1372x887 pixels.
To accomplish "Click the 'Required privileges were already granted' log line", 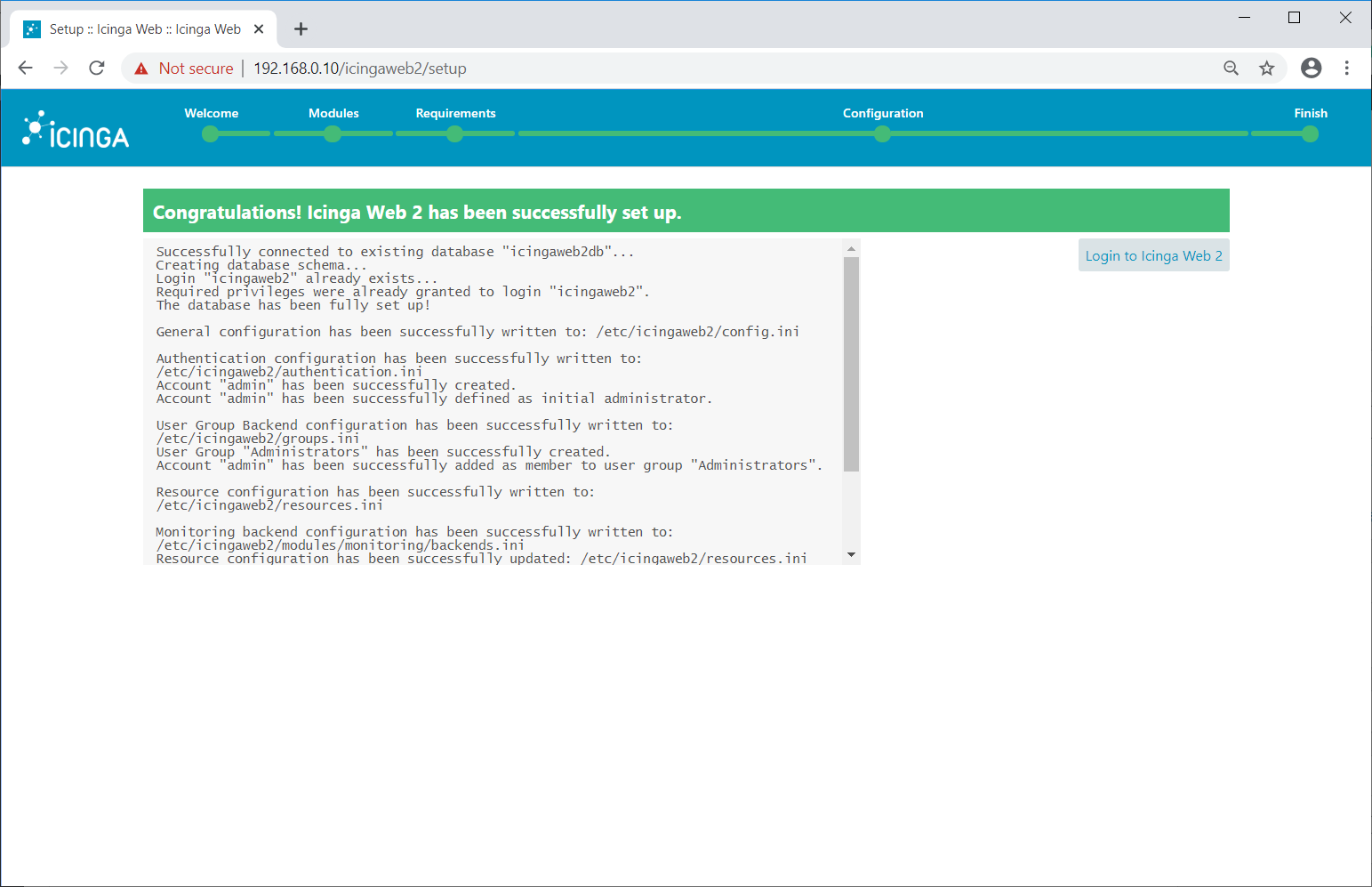I will (x=403, y=292).
